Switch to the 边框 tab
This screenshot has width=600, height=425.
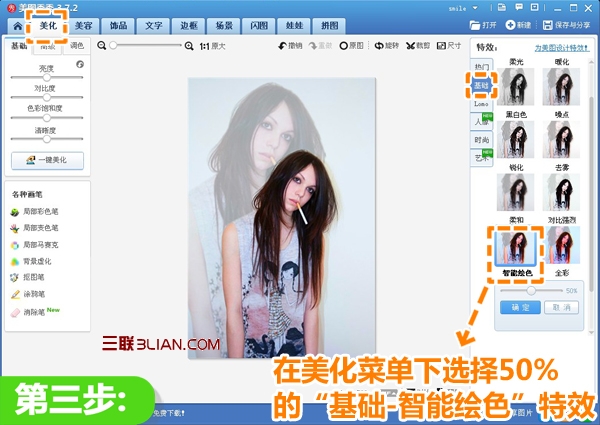click(189, 26)
